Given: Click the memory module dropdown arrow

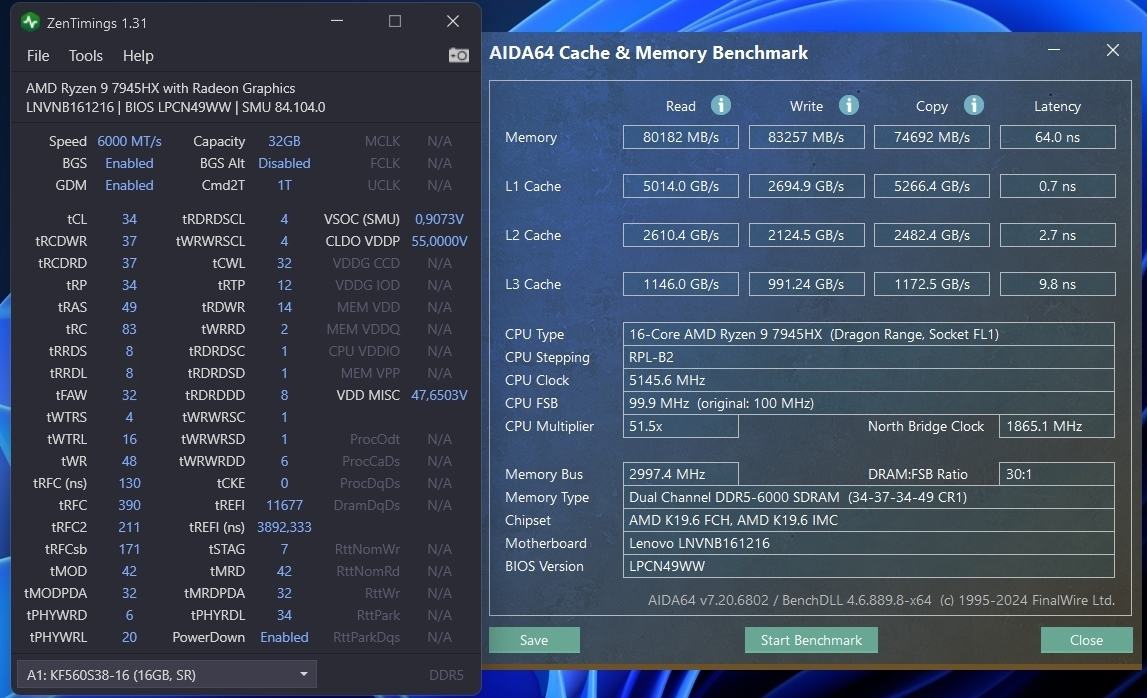Looking at the screenshot, I should (x=304, y=674).
